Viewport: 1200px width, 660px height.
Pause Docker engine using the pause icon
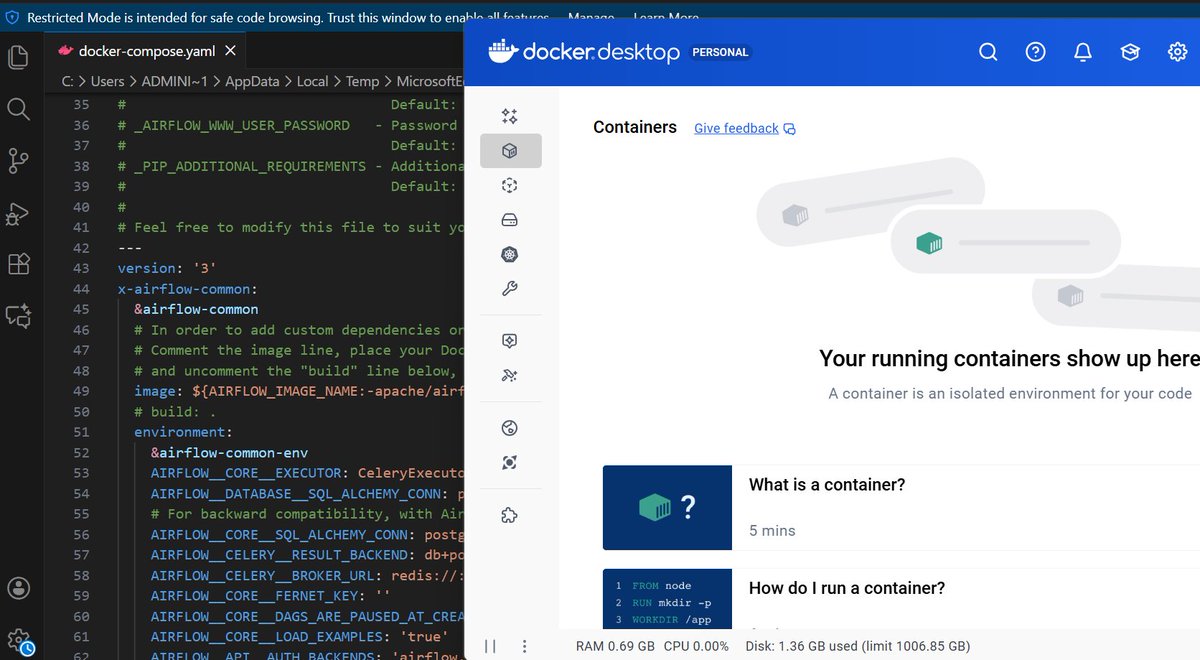click(490, 646)
